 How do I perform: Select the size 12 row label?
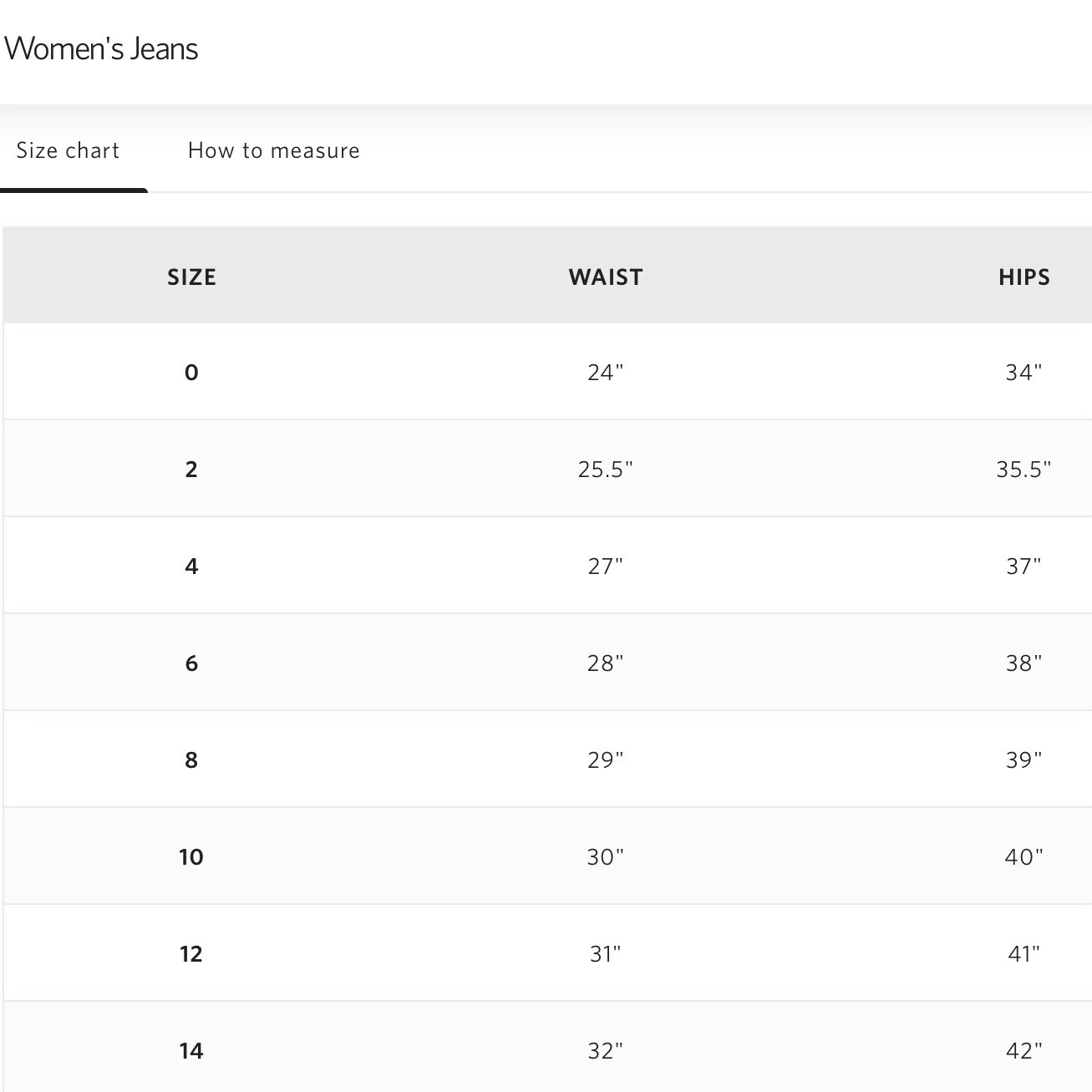191,954
